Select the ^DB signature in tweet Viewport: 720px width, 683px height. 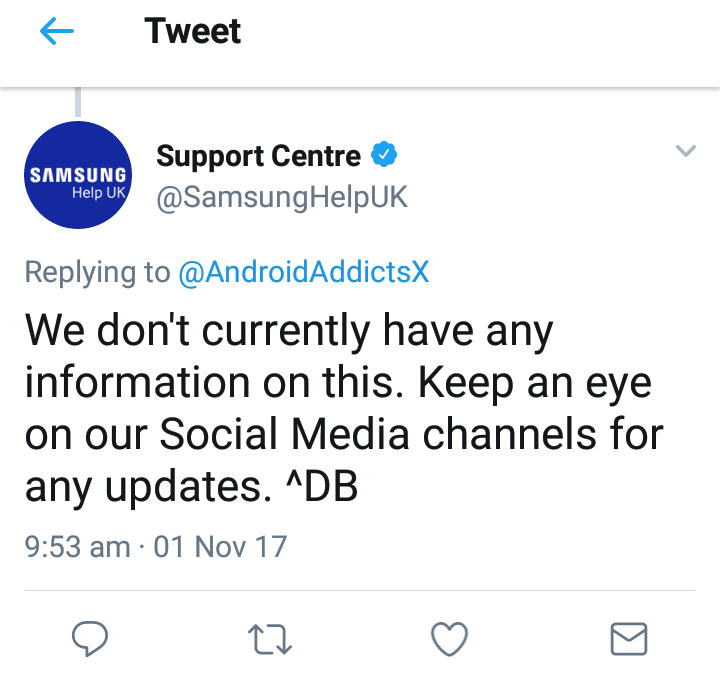click(321, 486)
